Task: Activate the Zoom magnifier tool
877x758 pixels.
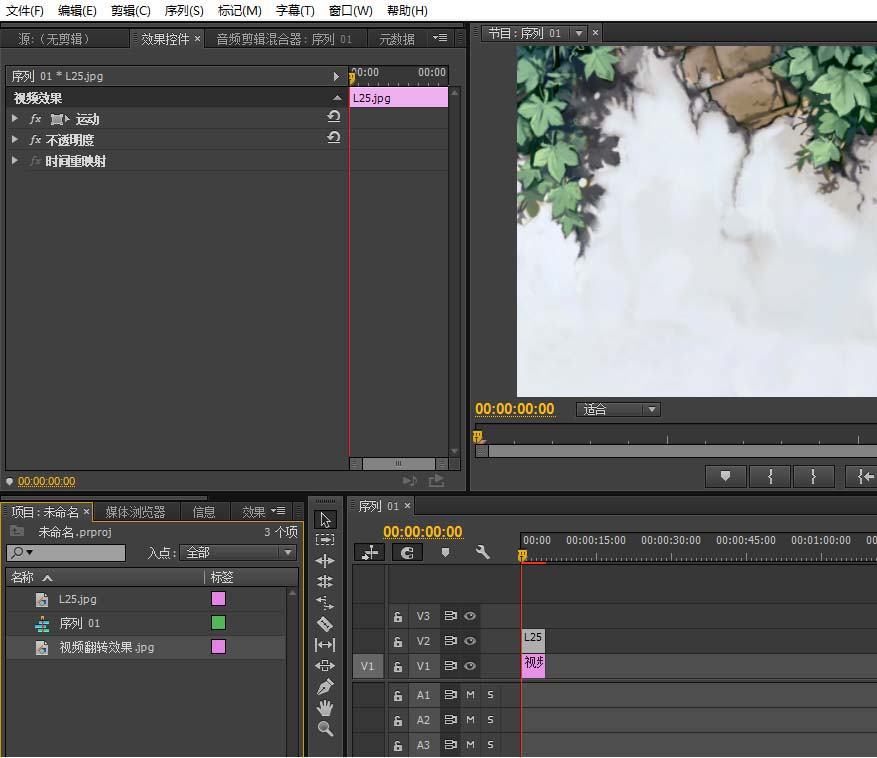Action: click(x=325, y=730)
